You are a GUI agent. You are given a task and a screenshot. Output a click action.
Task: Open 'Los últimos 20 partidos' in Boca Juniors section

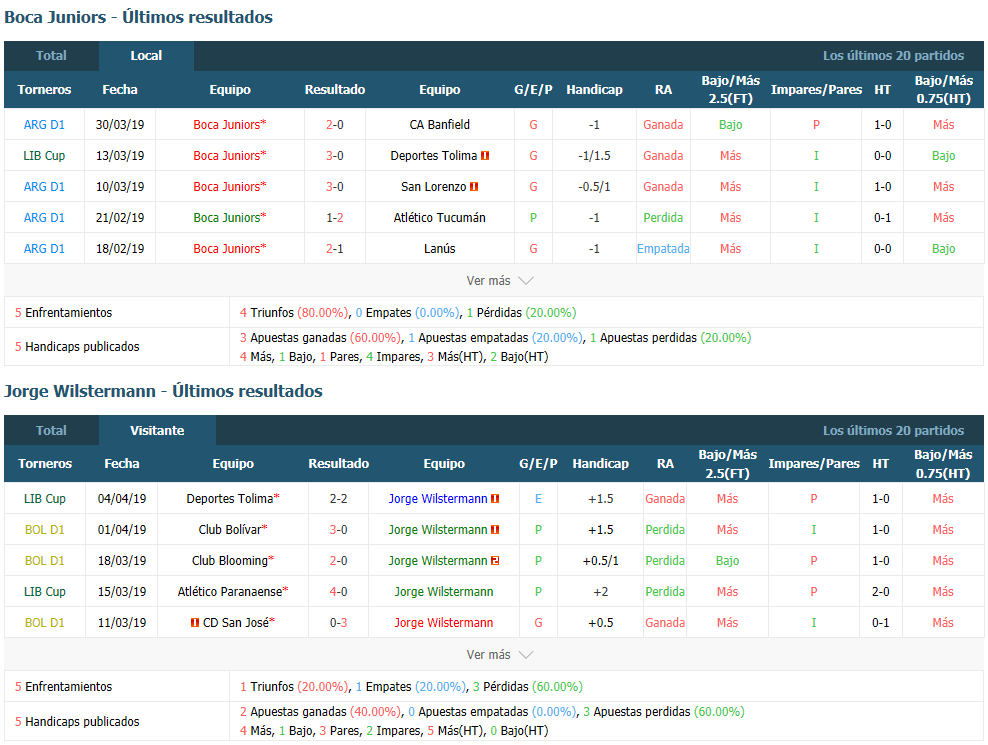893,55
